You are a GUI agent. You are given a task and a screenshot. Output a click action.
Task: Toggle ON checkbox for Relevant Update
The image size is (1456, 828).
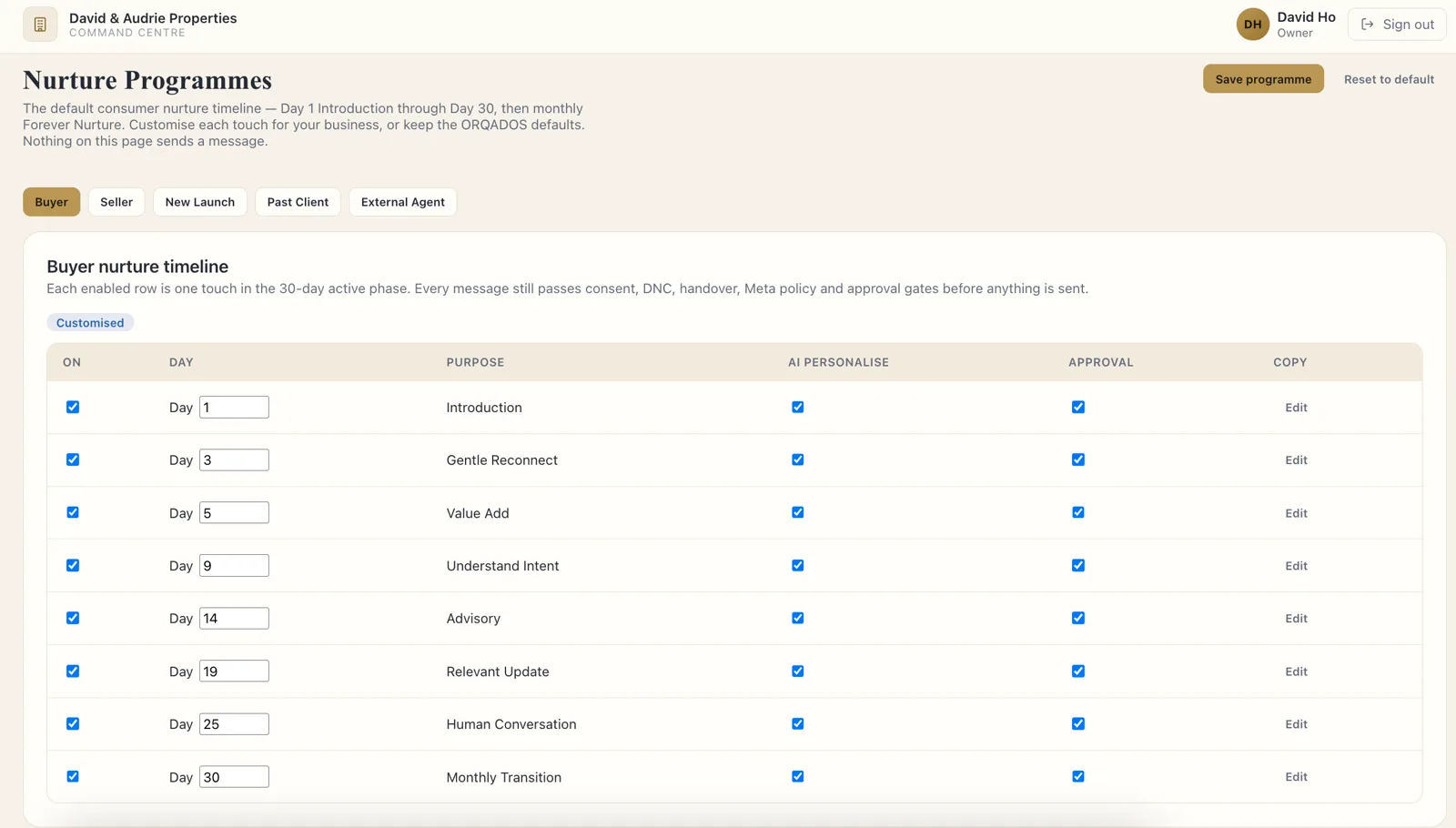[73, 671]
